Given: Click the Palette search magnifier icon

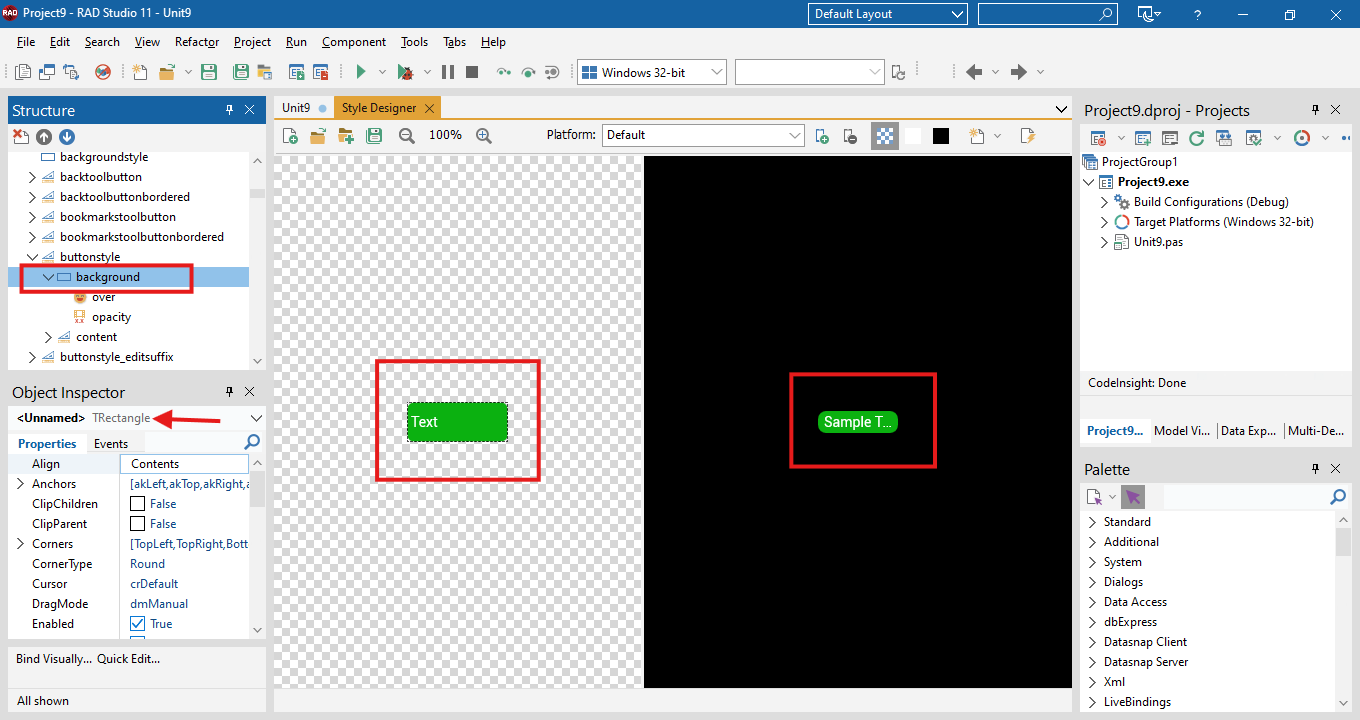Looking at the screenshot, I should (1338, 497).
